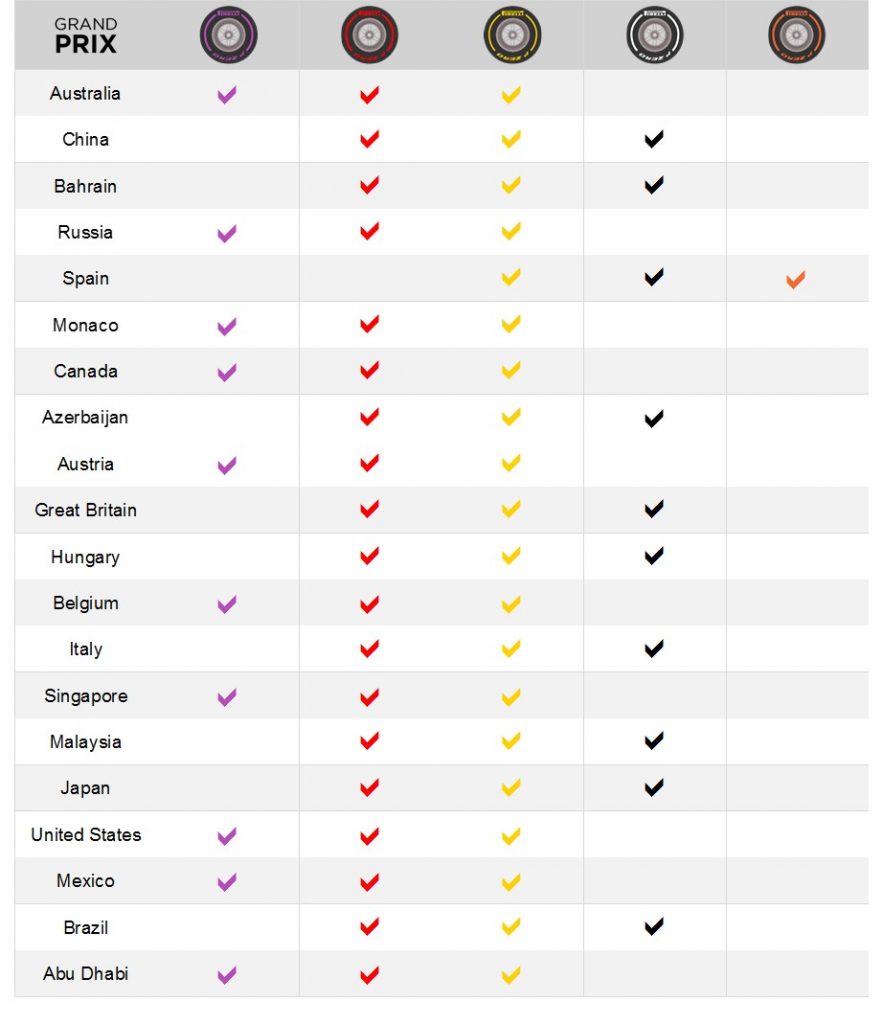This screenshot has width=882, height=1024.
Task: Click the black checkmark in China row
Action: (x=654, y=138)
